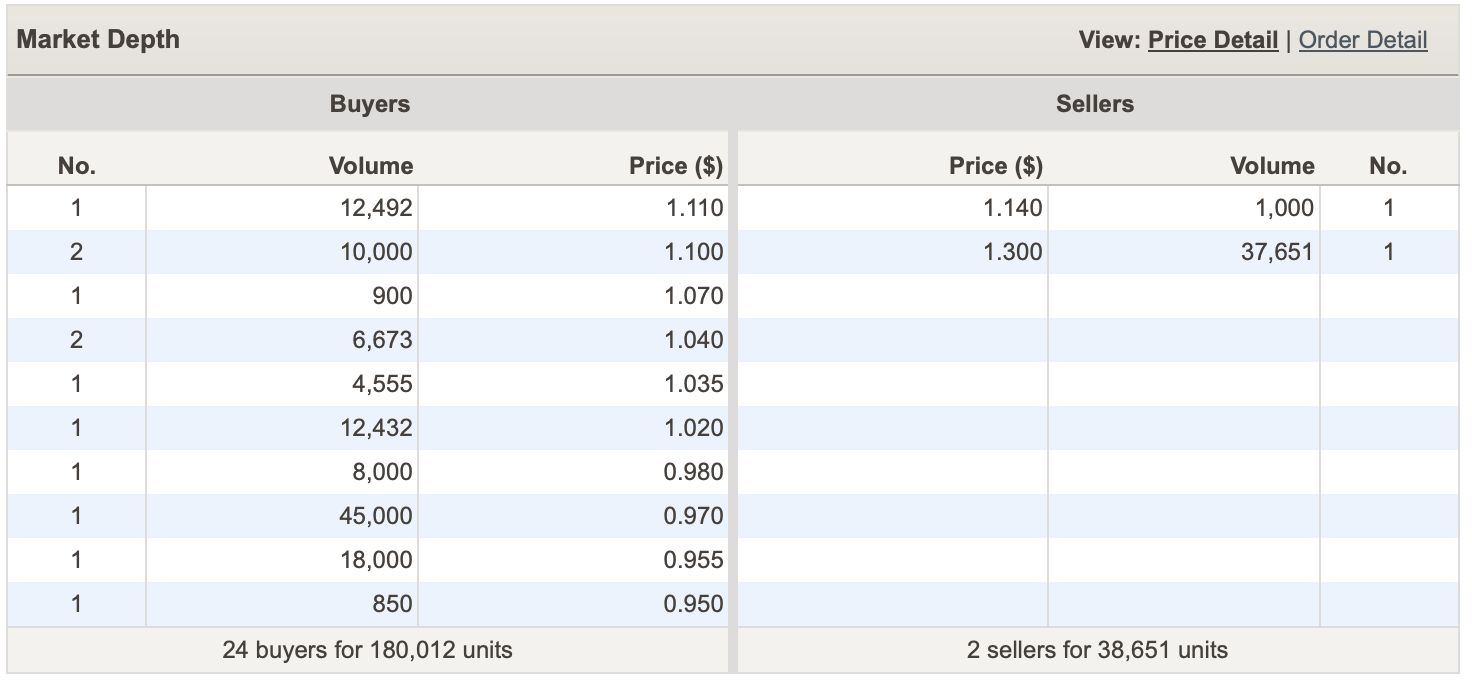
Task: Click the 2 sellers for 38,651 units summary
Action: coord(1097,650)
